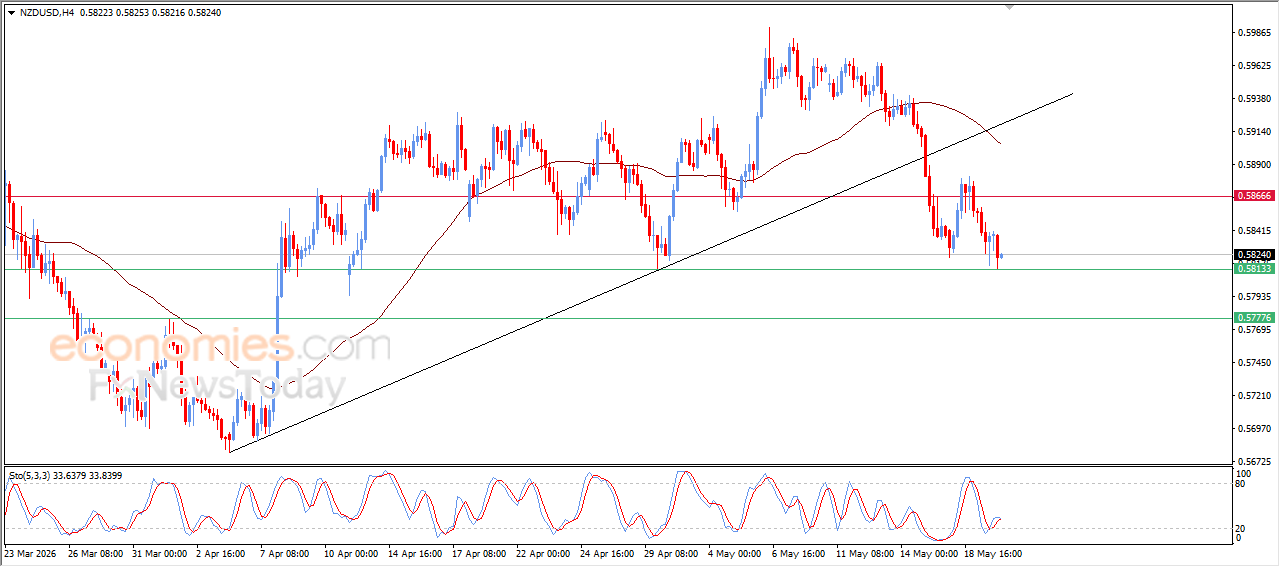Click the 23 Mar 2026 date label
Image resolution: width=1280 pixels, height=567 pixels.
coord(30,553)
